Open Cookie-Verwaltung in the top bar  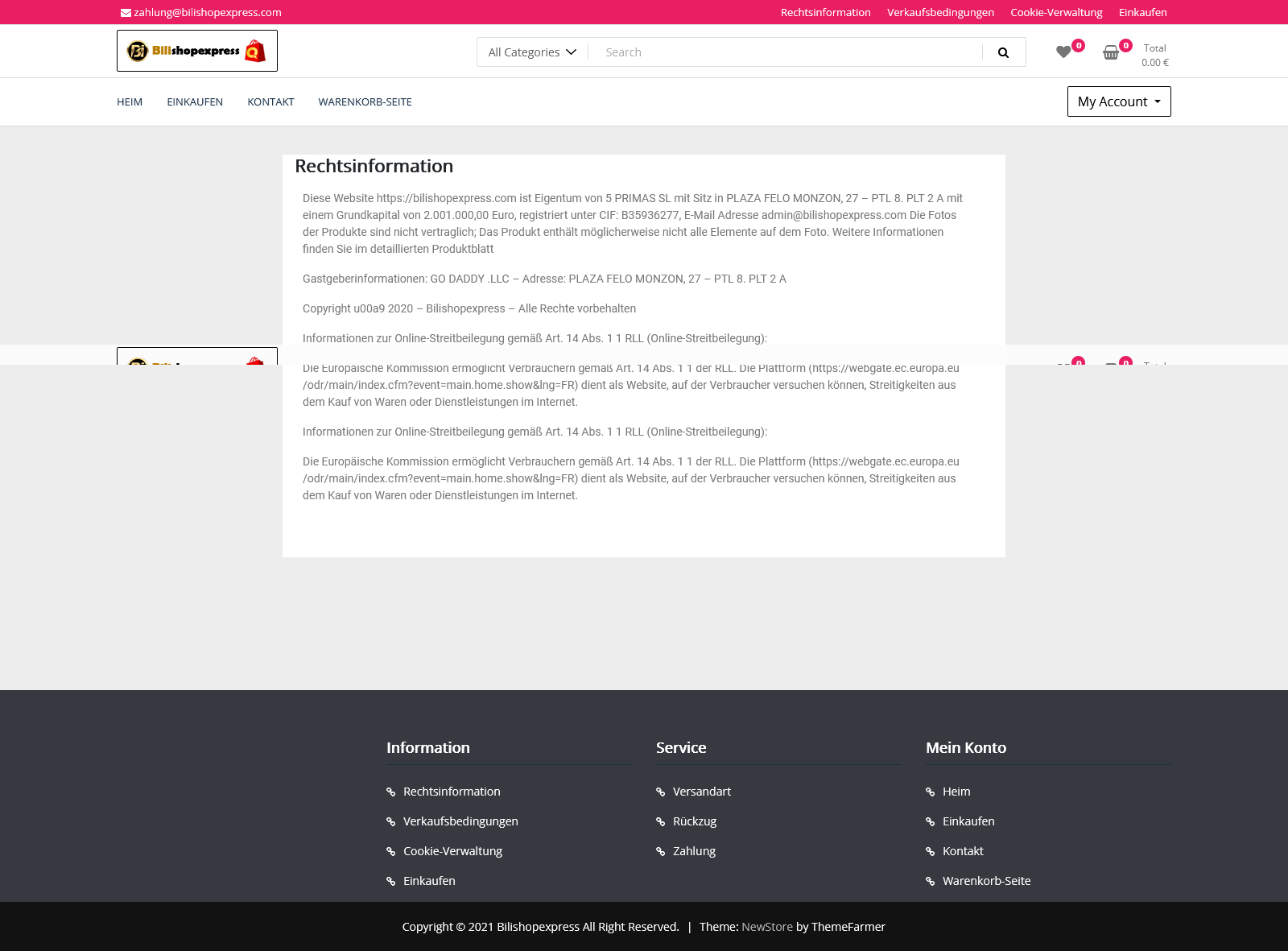coord(1056,13)
